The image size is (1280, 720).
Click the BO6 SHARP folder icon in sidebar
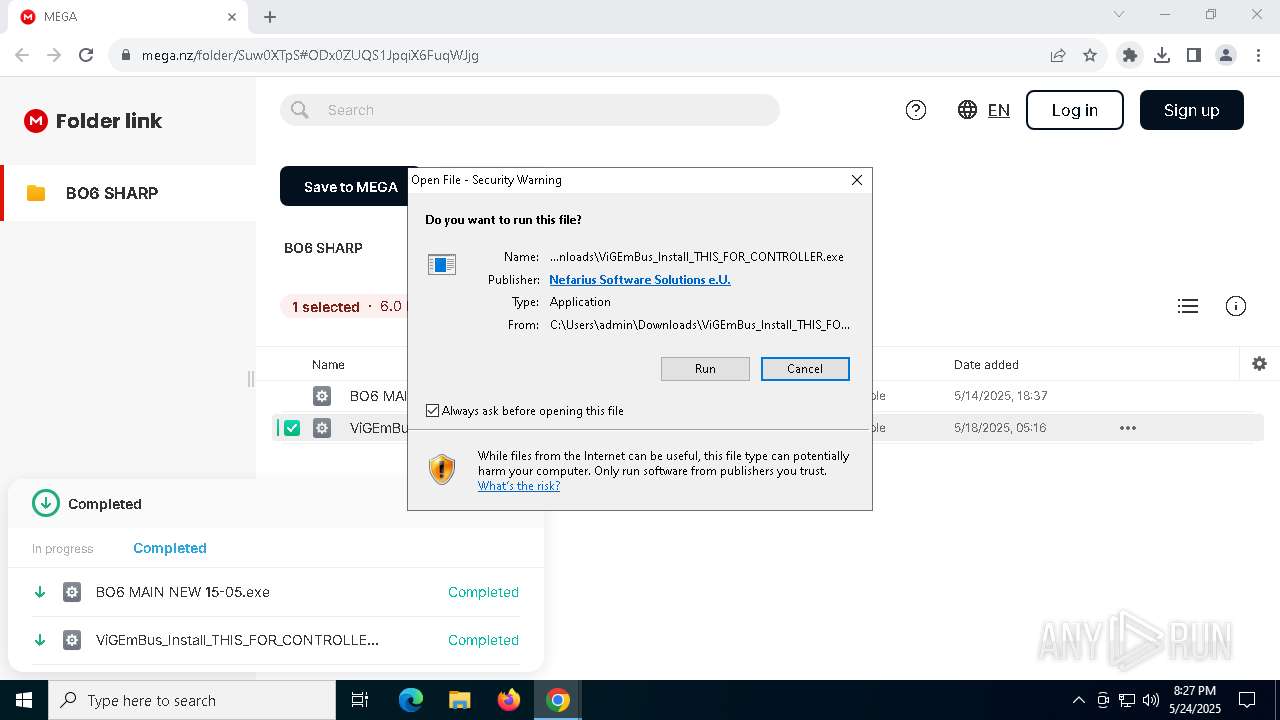[36, 193]
